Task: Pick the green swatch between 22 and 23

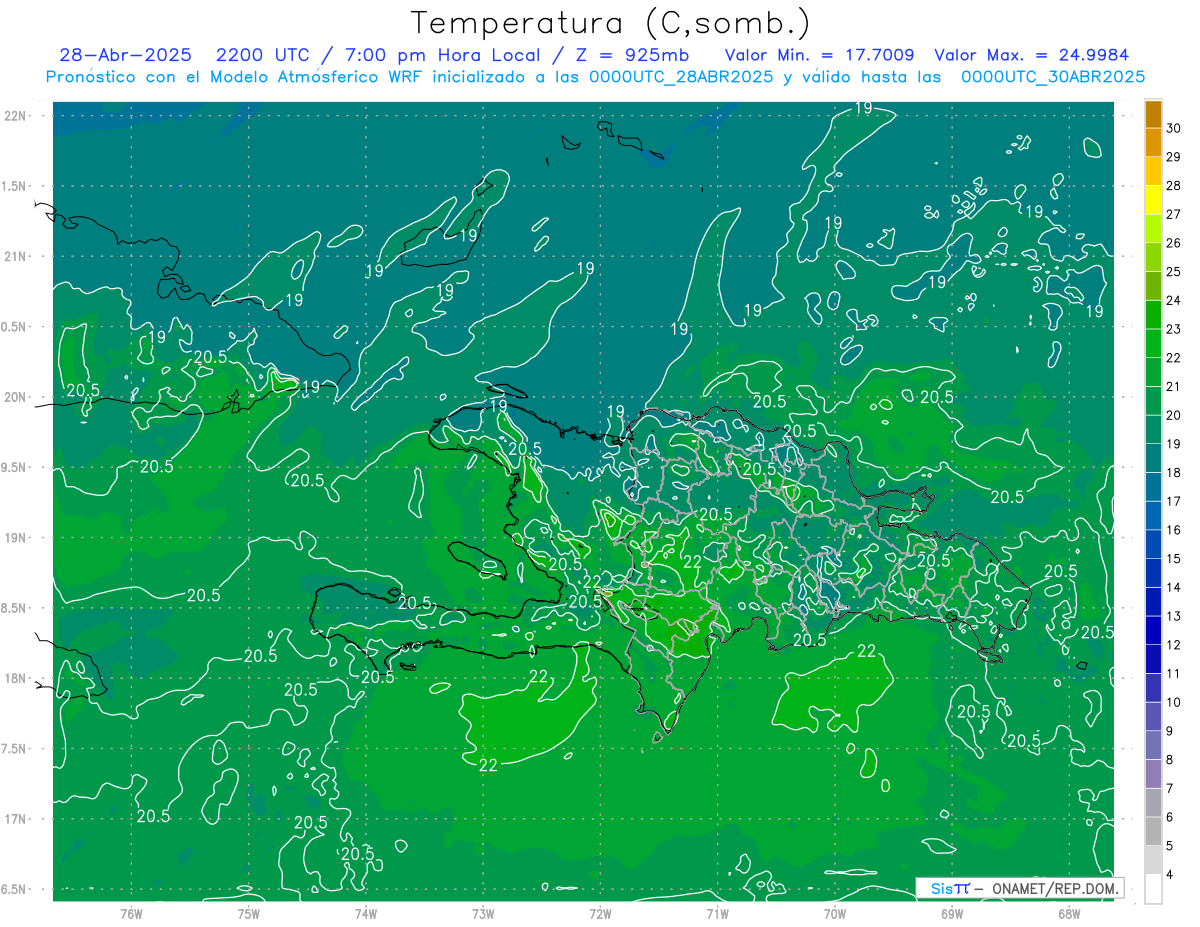Action: point(1153,344)
